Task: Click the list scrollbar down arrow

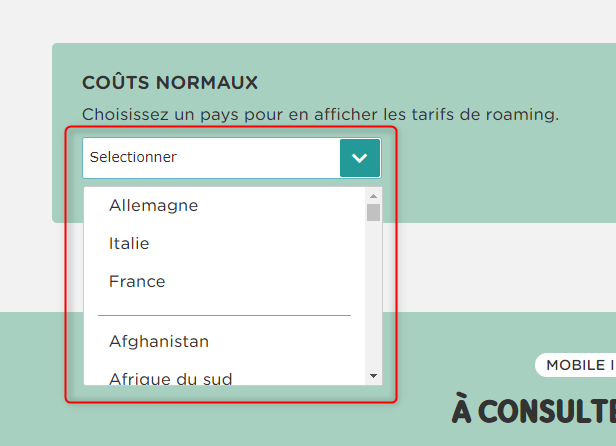Action: coord(374,376)
